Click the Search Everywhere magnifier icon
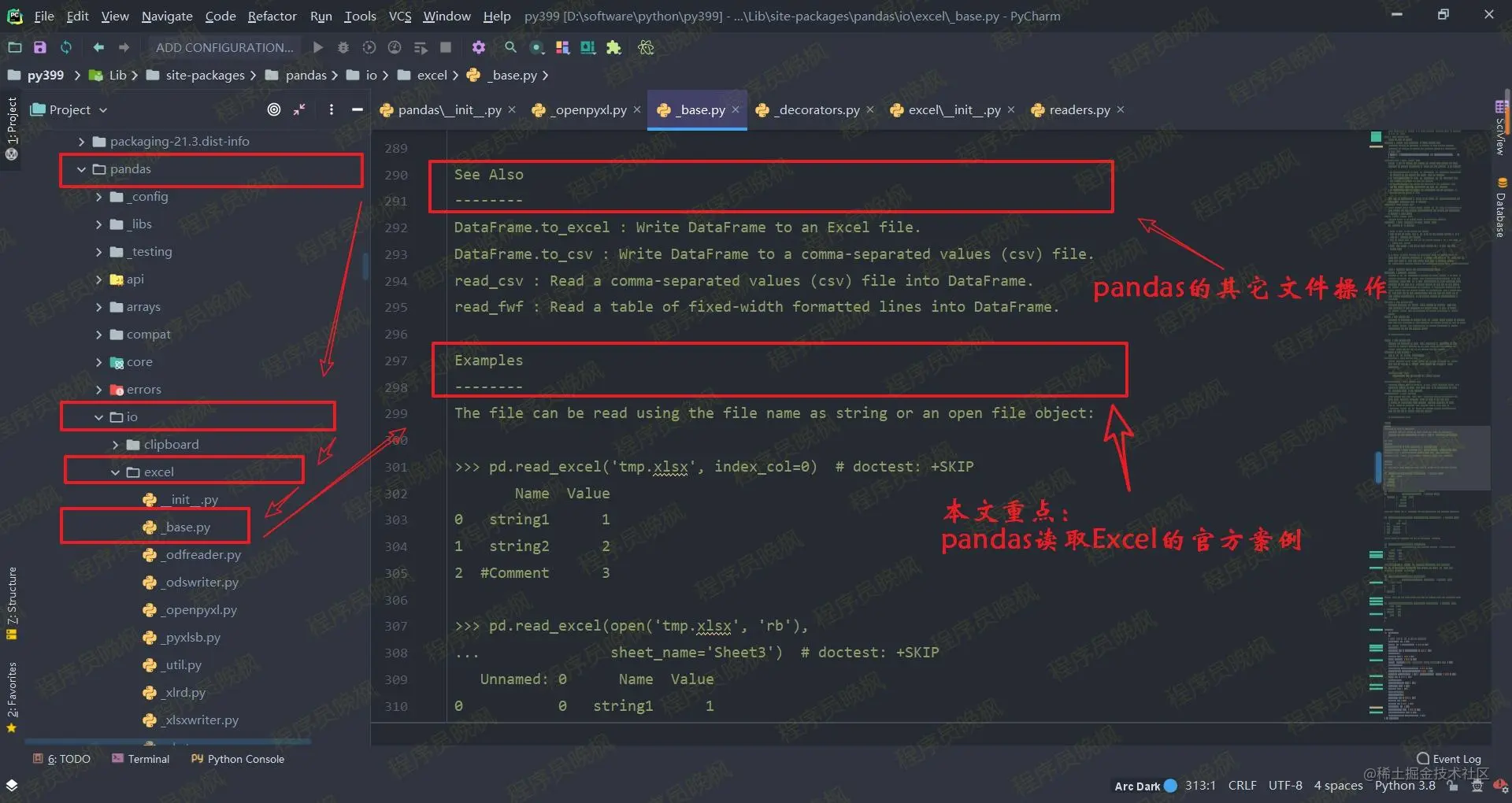The image size is (1512, 803). click(x=510, y=47)
